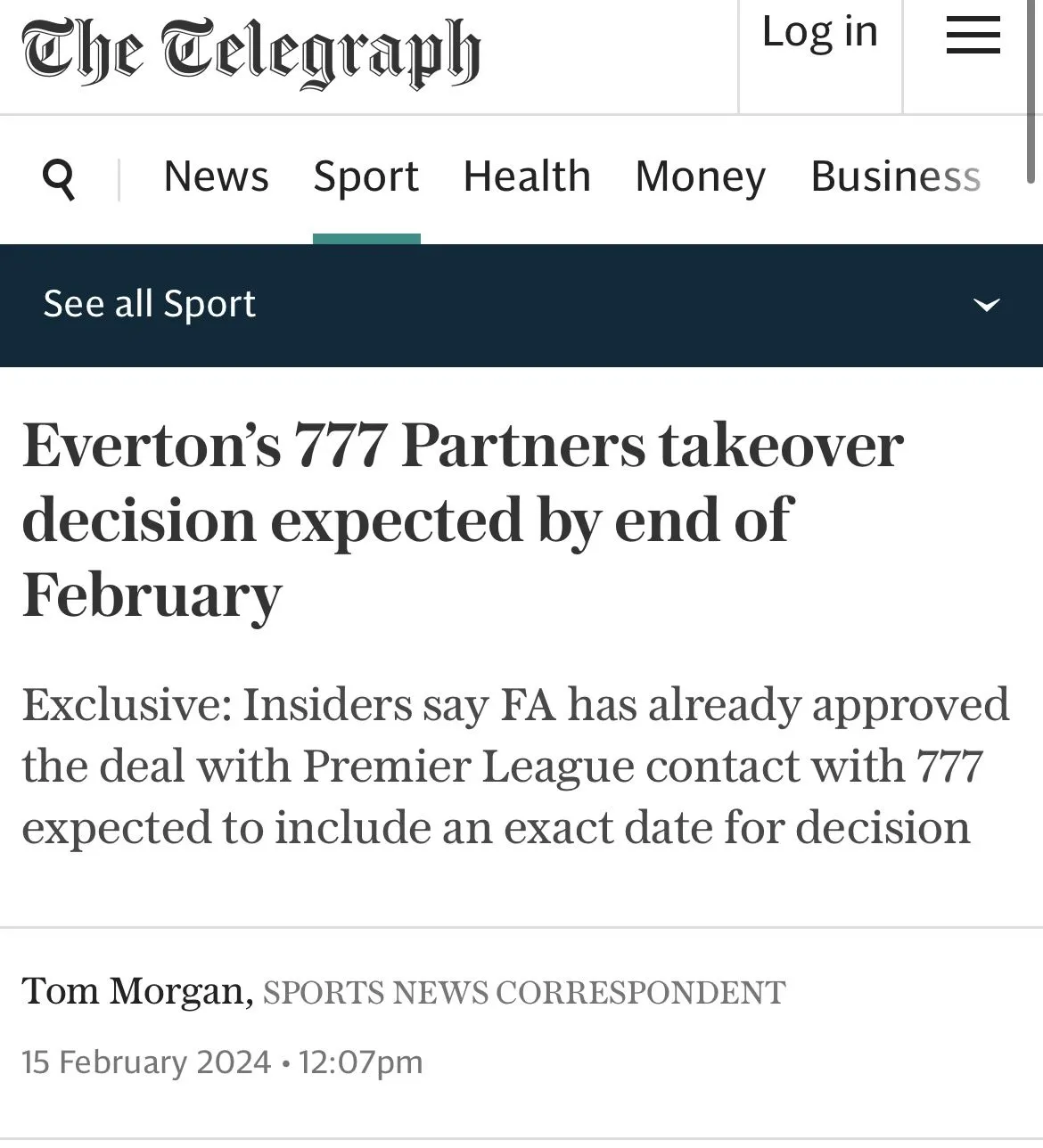Switch to the Money tab

(x=700, y=176)
